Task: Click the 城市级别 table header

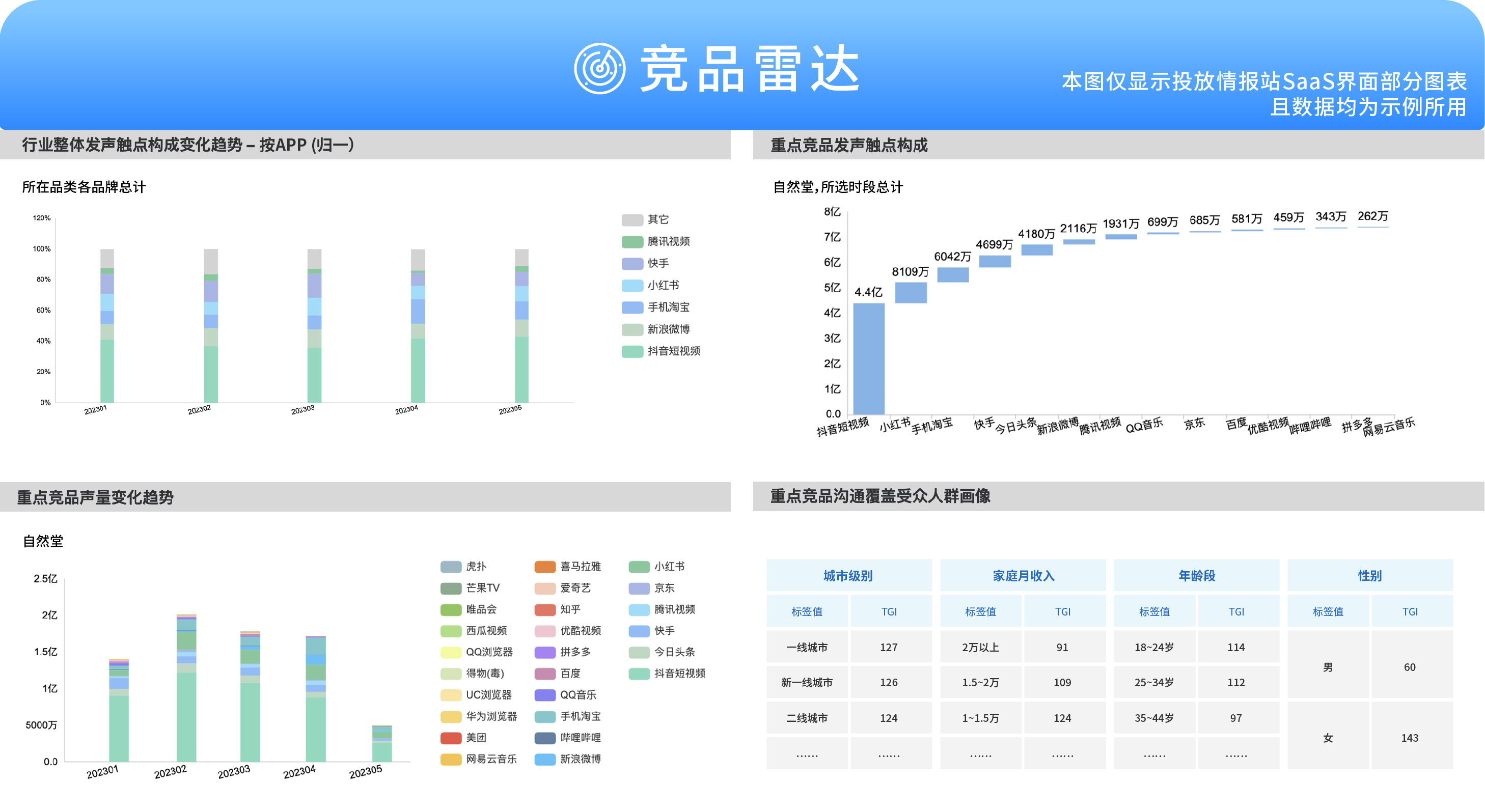Action: pyautogui.click(x=848, y=575)
